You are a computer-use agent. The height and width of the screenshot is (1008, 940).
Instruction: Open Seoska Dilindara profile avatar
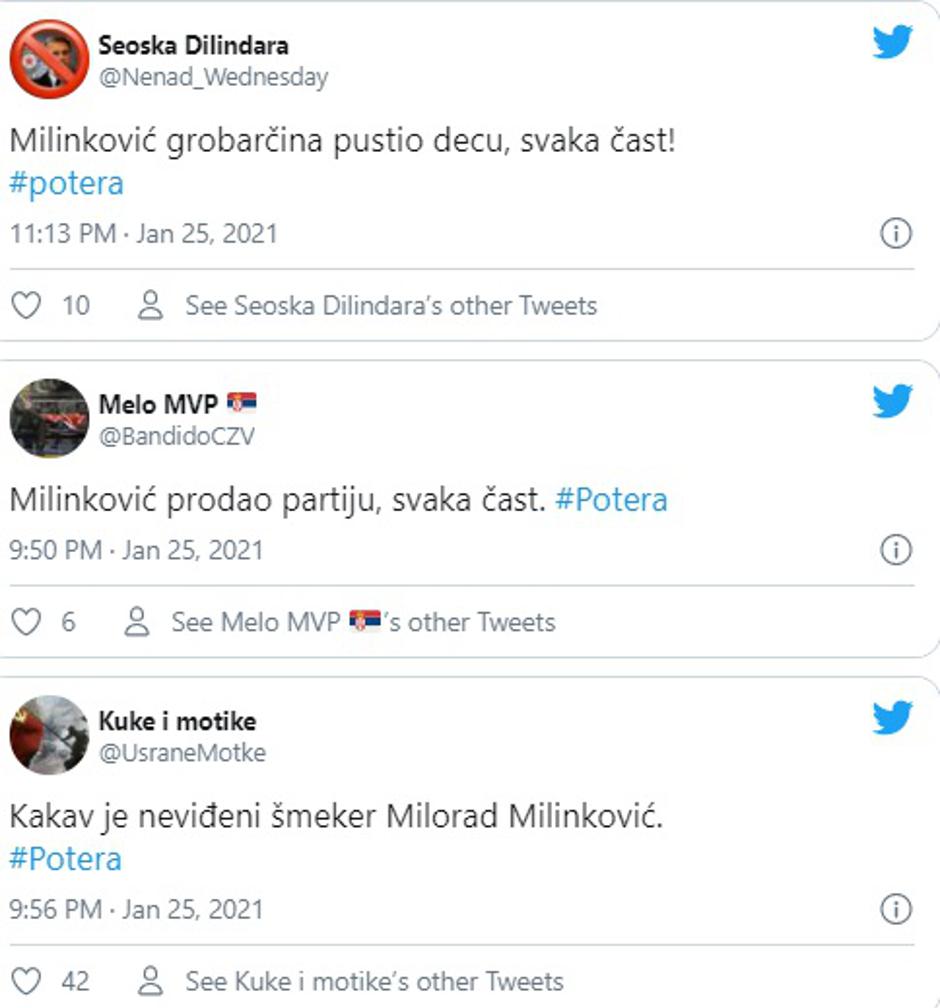point(49,59)
